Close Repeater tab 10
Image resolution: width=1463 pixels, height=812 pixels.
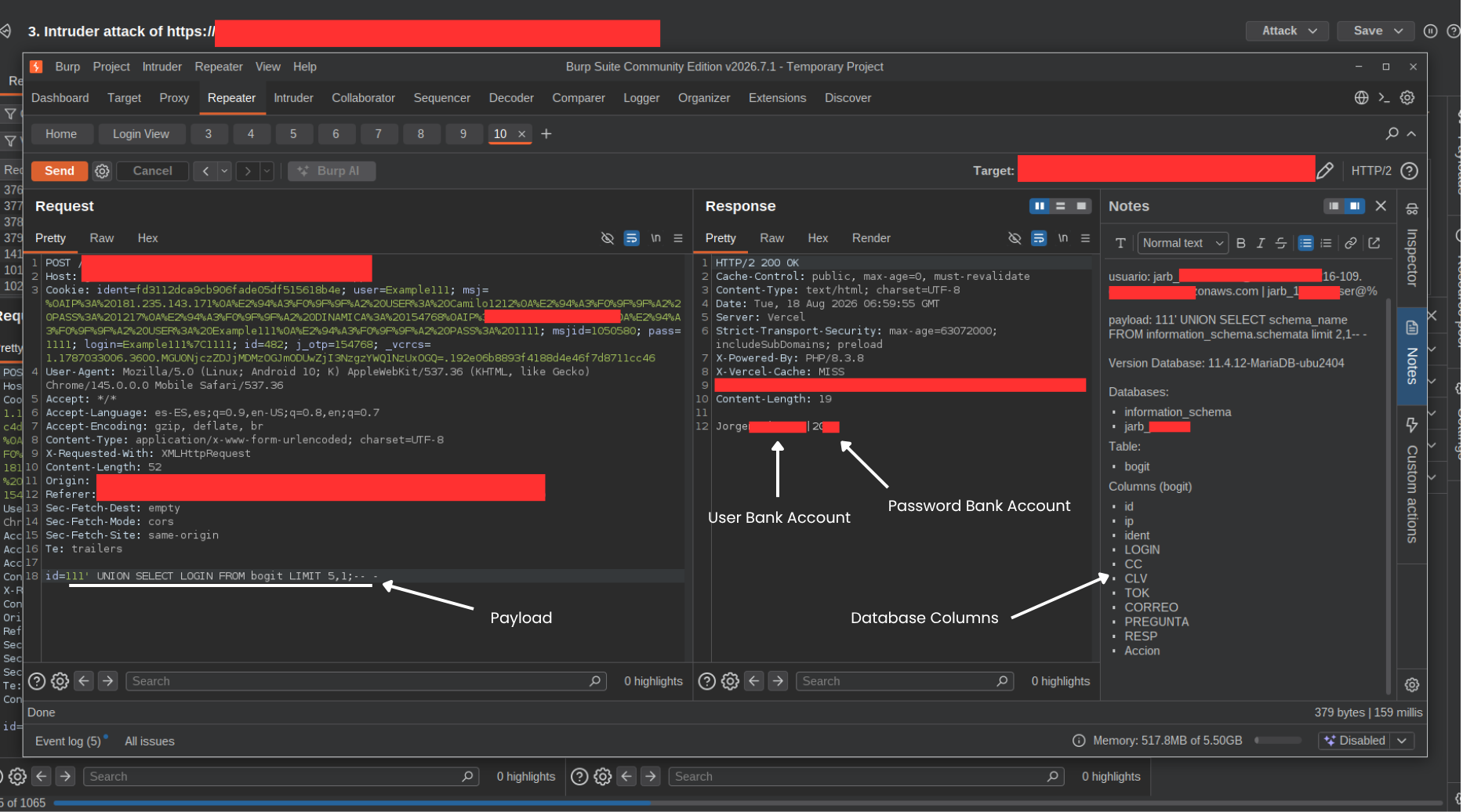tap(521, 134)
